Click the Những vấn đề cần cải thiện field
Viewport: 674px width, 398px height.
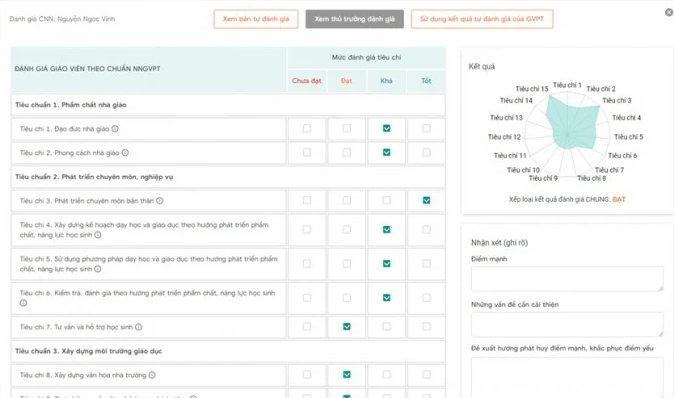point(567,324)
